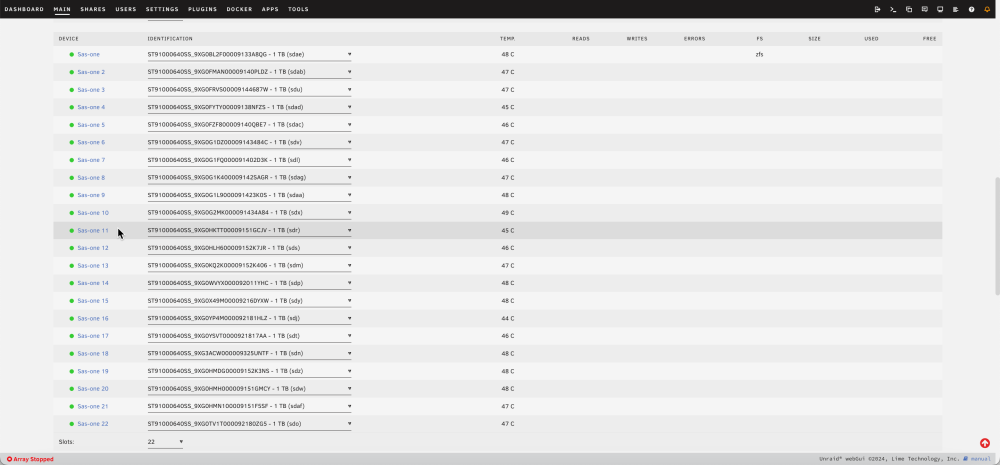Image resolution: width=1000 pixels, height=465 pixels.
Task: Open the Sas-one 7 device link
Action: 91,160
